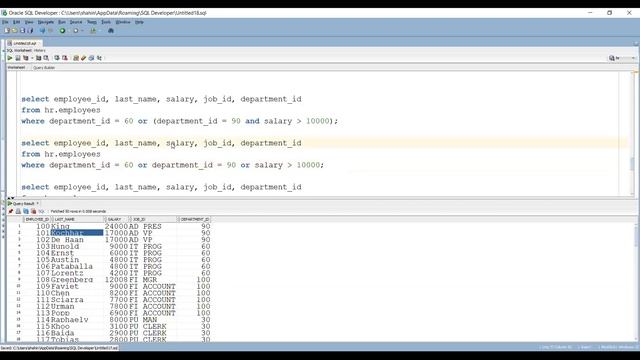The image size is (640, 360).
Task: Click the red pin Freeze View icon
Action: pos(11,211)
